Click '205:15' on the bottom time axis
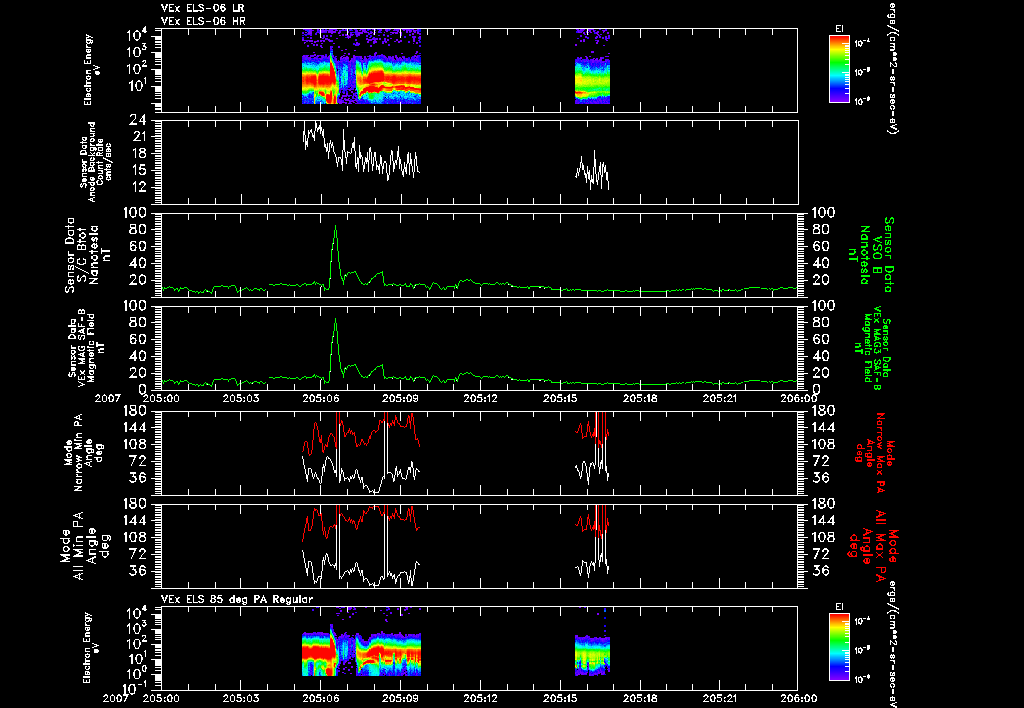The width and height of the screenshot is (1024, 708). click(560, 698)
